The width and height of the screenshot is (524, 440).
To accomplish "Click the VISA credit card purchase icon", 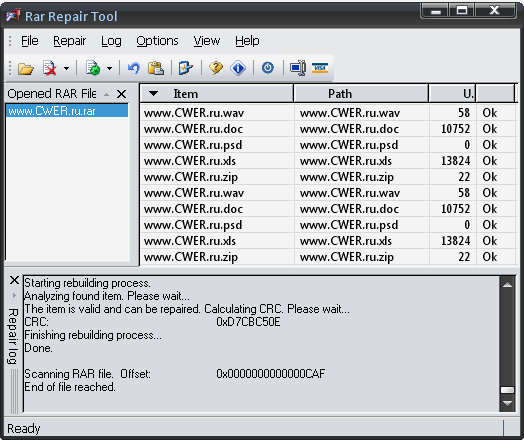I will [x=320, y=68].
